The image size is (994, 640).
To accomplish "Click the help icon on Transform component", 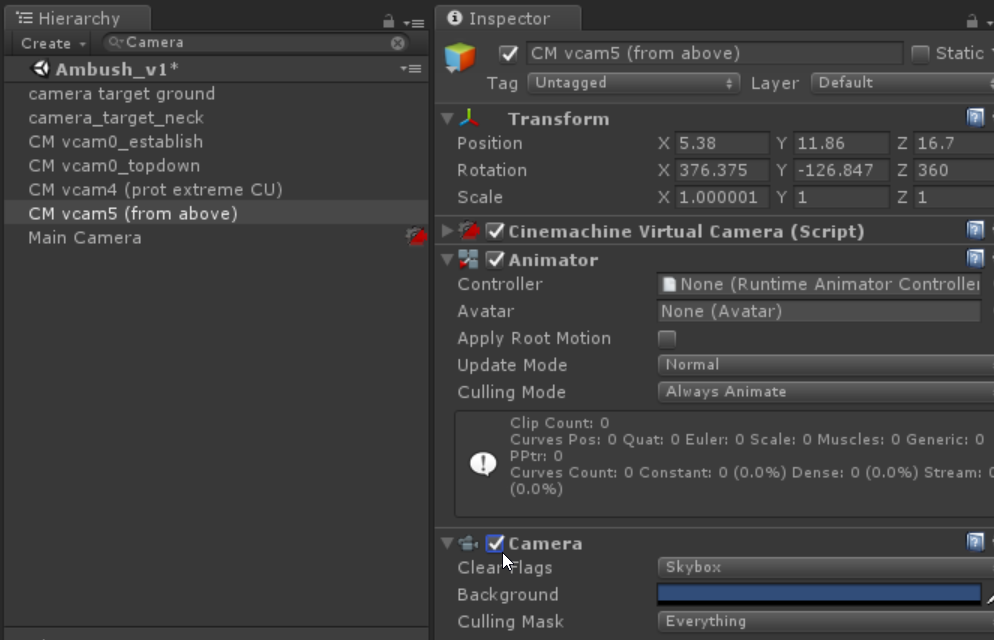I will click(975, 118).
